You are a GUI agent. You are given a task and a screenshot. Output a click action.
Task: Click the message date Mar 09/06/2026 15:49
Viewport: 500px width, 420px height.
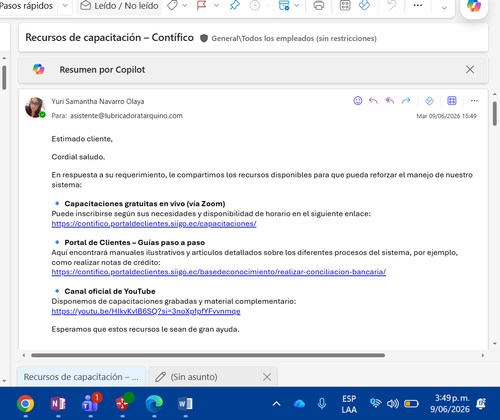[x=446, y=116]
